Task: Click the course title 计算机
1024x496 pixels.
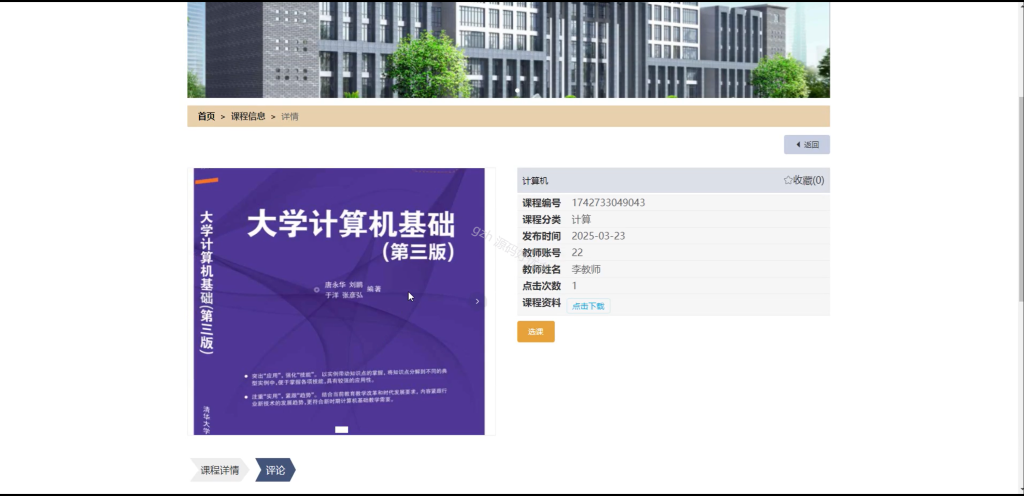Action: pyautogui.click(x=536, y=181)
